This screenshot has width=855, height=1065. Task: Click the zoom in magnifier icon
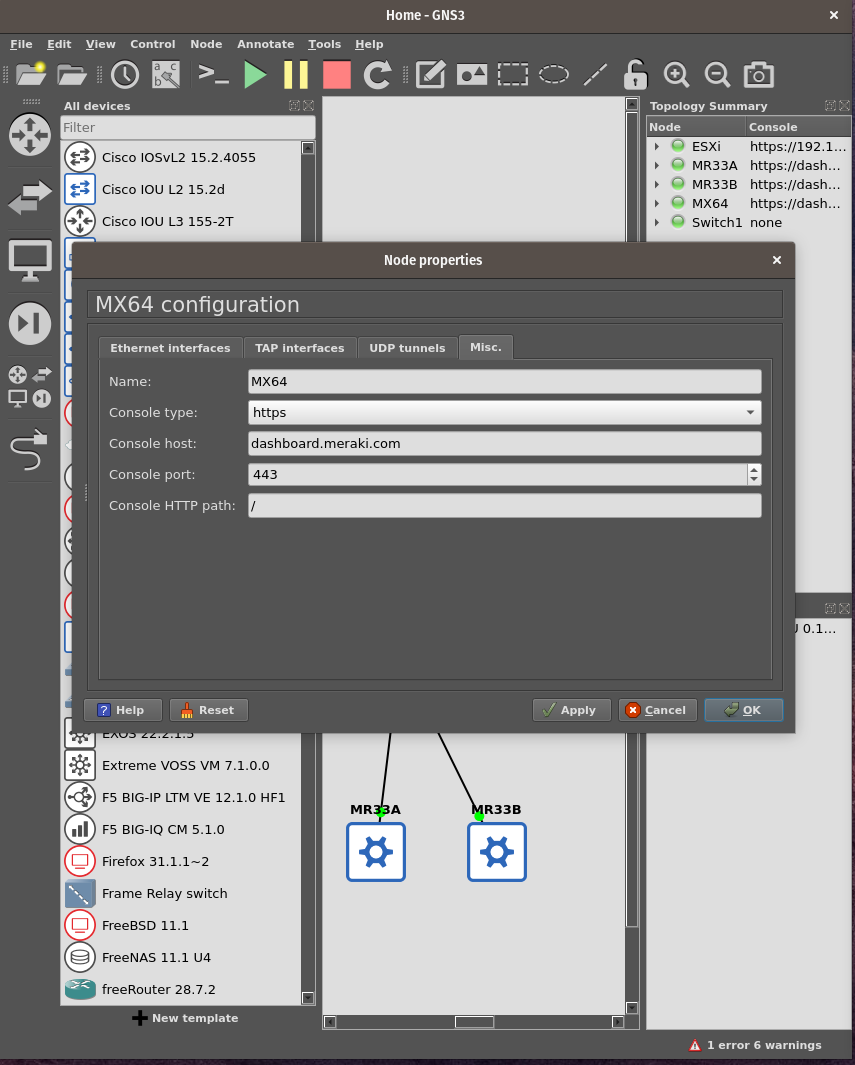click(x=676, y=74)
